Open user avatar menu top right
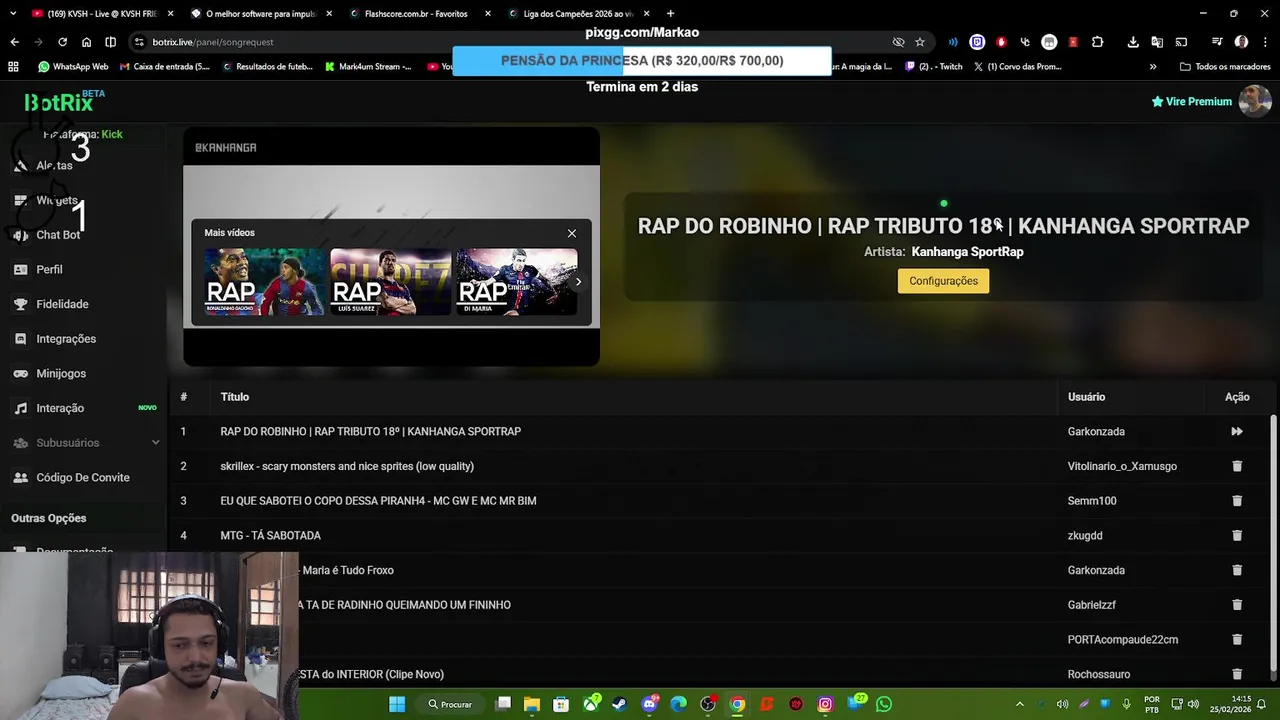Image resolution: width=1280 pixels, height=720 pixels. coord(1255,101)
